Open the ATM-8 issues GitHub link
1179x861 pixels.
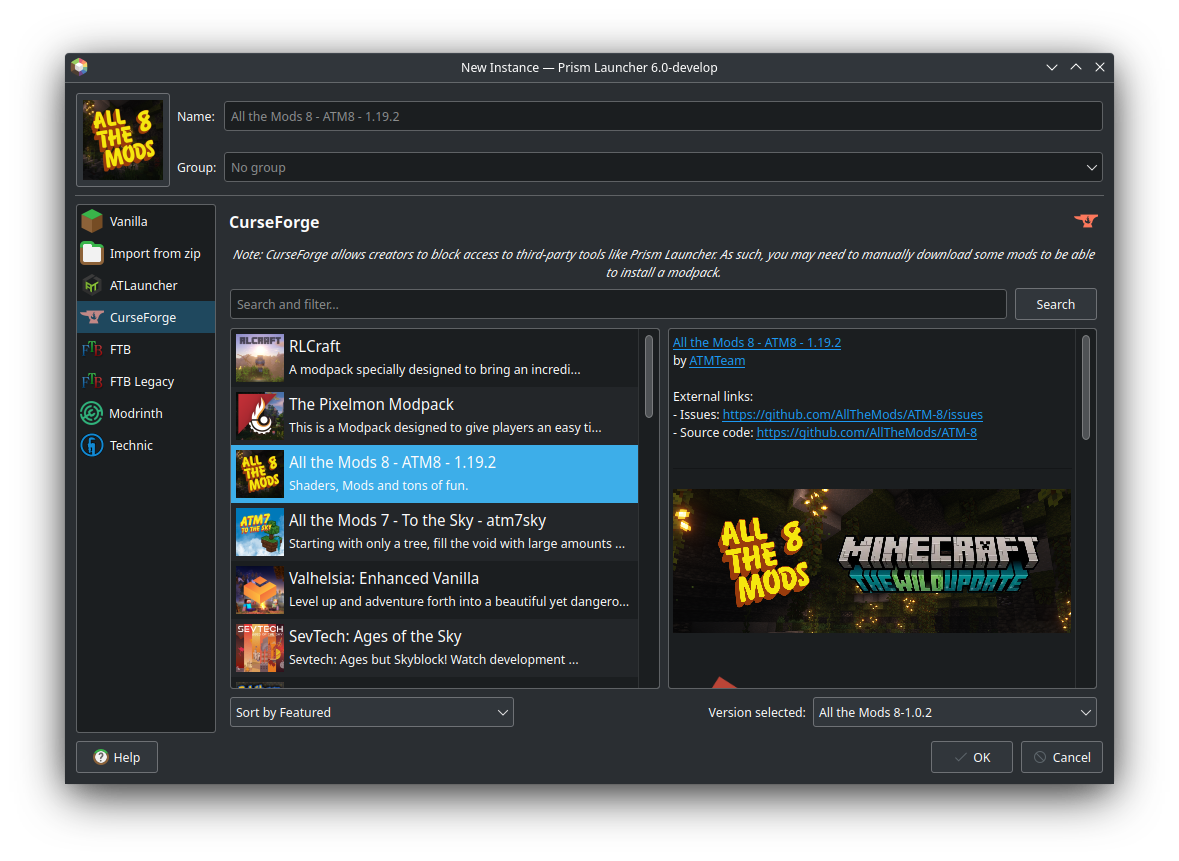852,414
